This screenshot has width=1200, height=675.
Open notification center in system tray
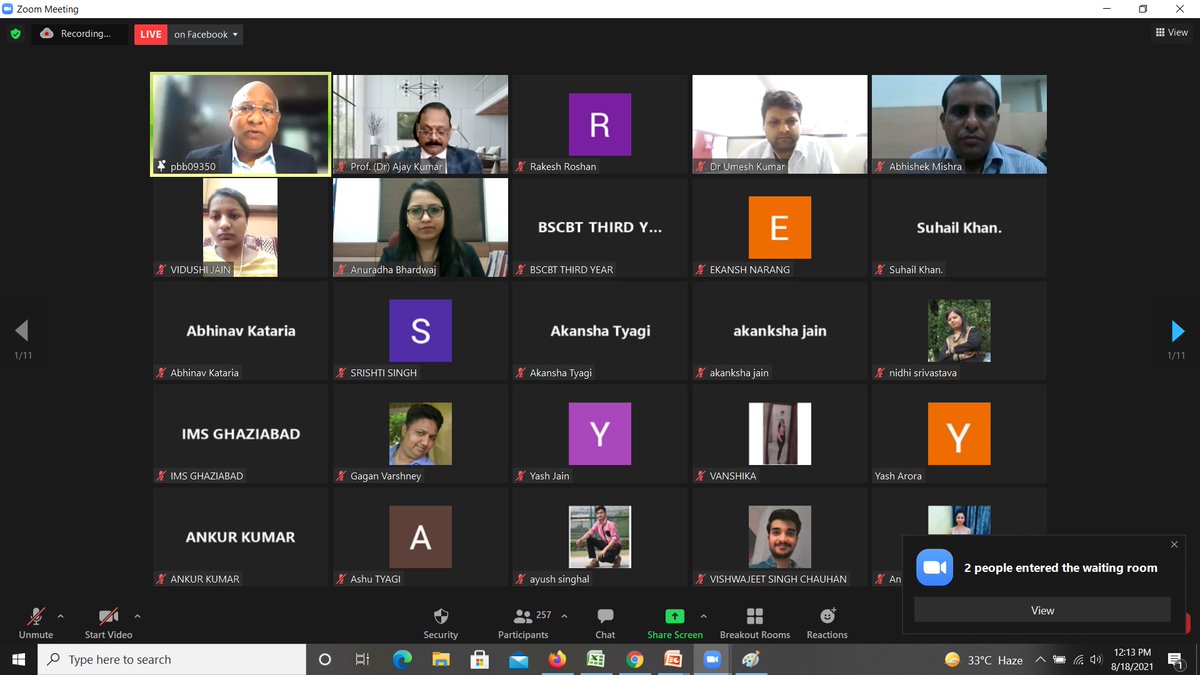(x=1175, y=659)
